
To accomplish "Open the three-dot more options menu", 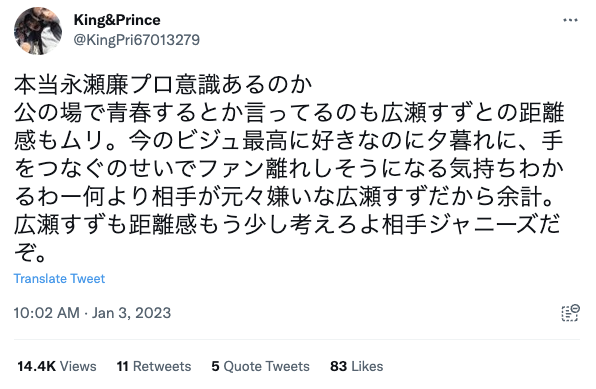I will click(x=570, y=20).
